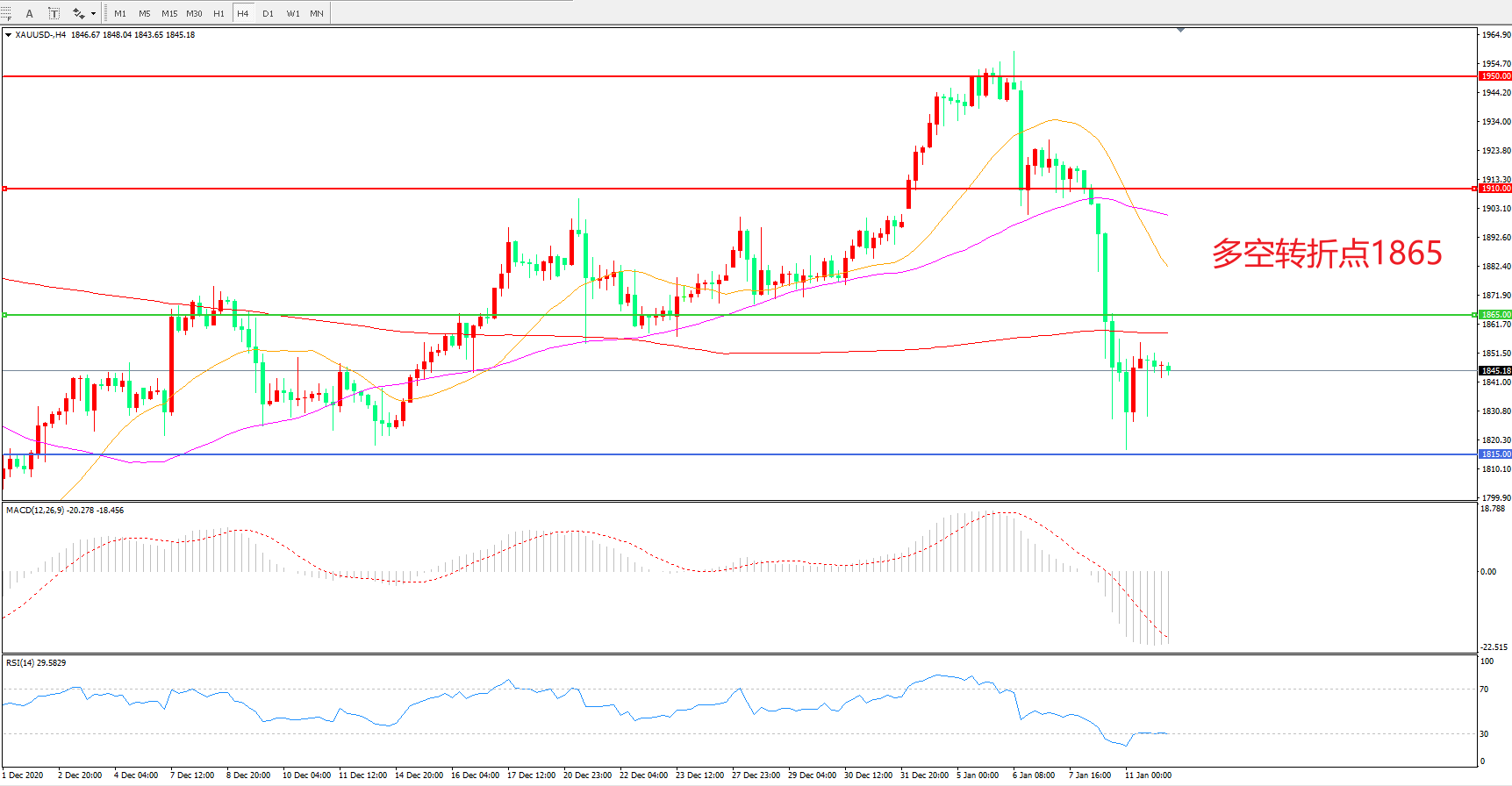Screen dimensions: 1512x786
Task: Click the blue 1815.00 price level label
Action: 1495,454
